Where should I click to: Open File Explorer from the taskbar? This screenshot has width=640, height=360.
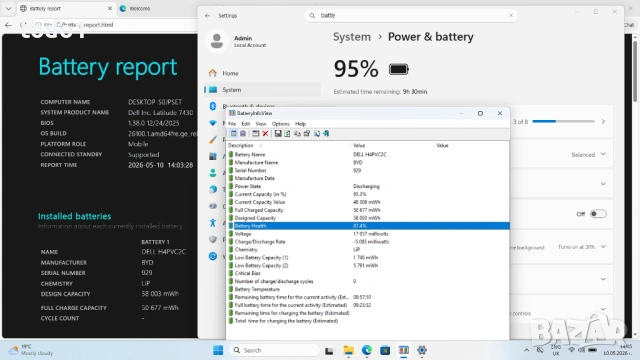click(349, 350)
